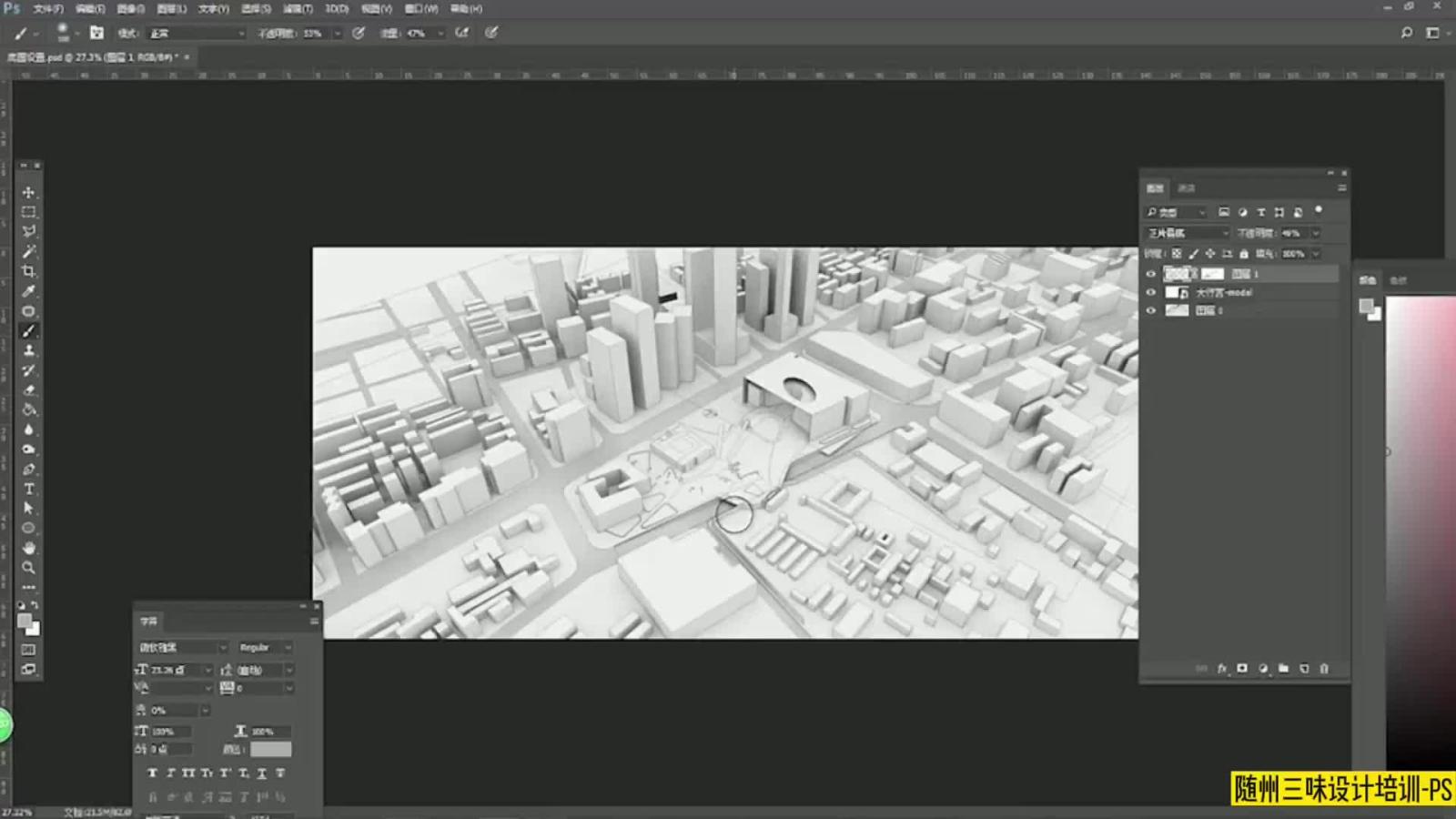Click the add layer mask icon
The width and height of the screenshot is (1456, 819).
click(x=1242, y=669)
